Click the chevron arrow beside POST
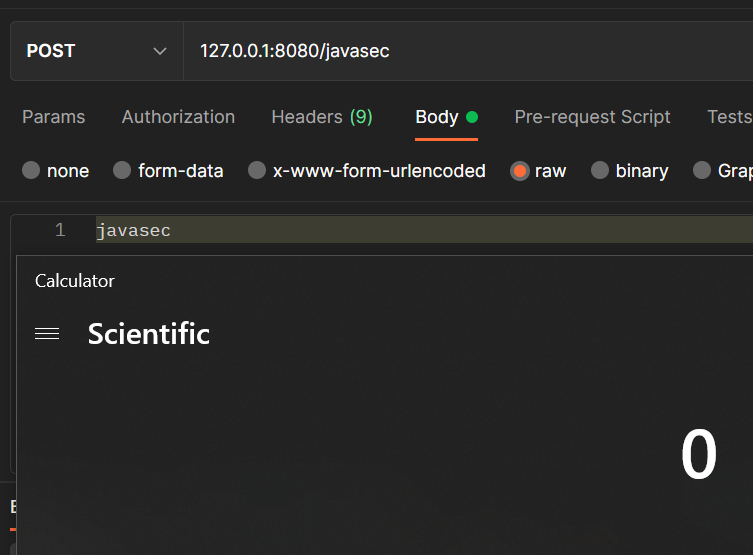Viewport: 753px width, 555px height. (160, 51)
